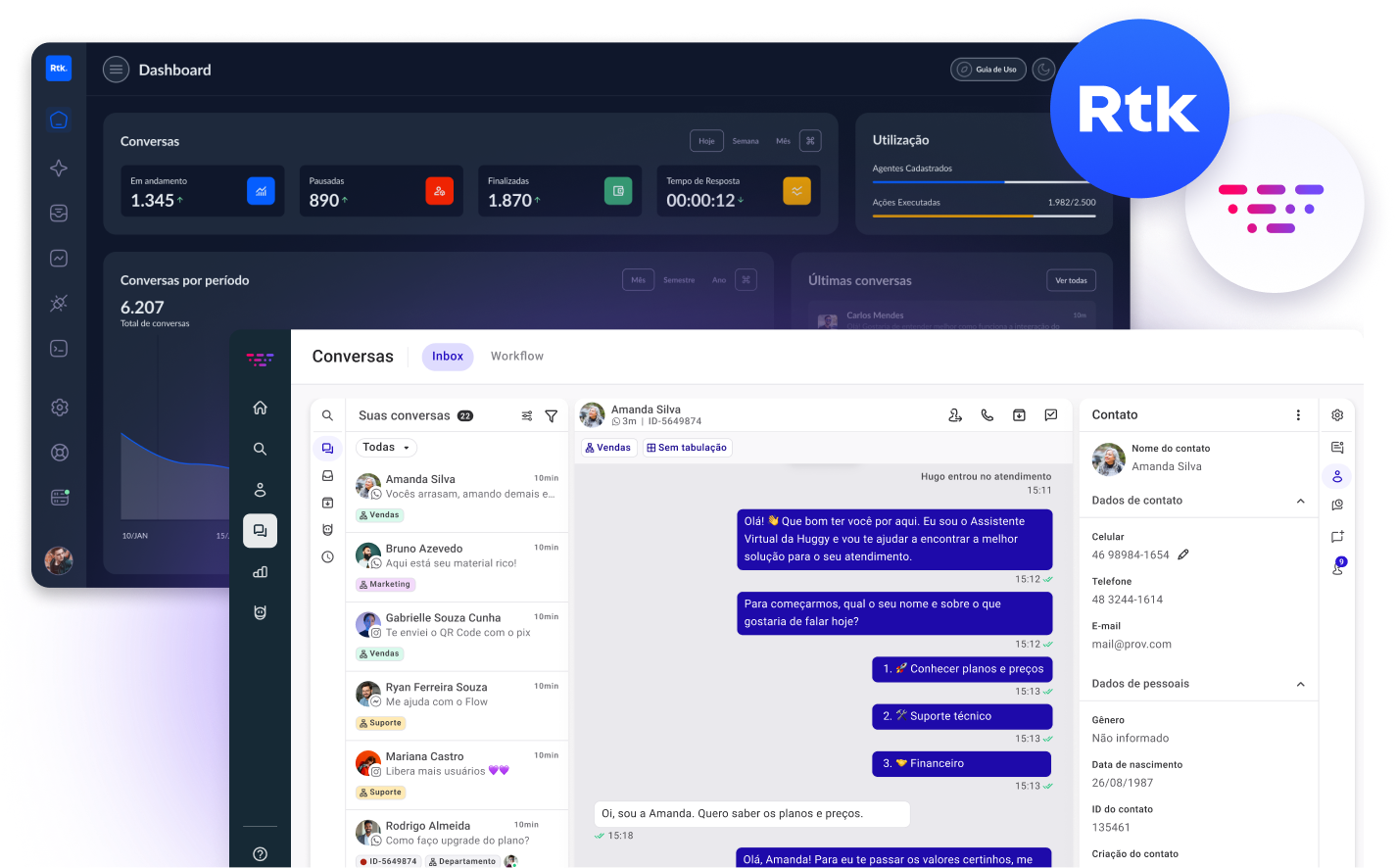Screen dimensions: 1397x868
Task: Open help question mark icon
Action: click(260, 854)
